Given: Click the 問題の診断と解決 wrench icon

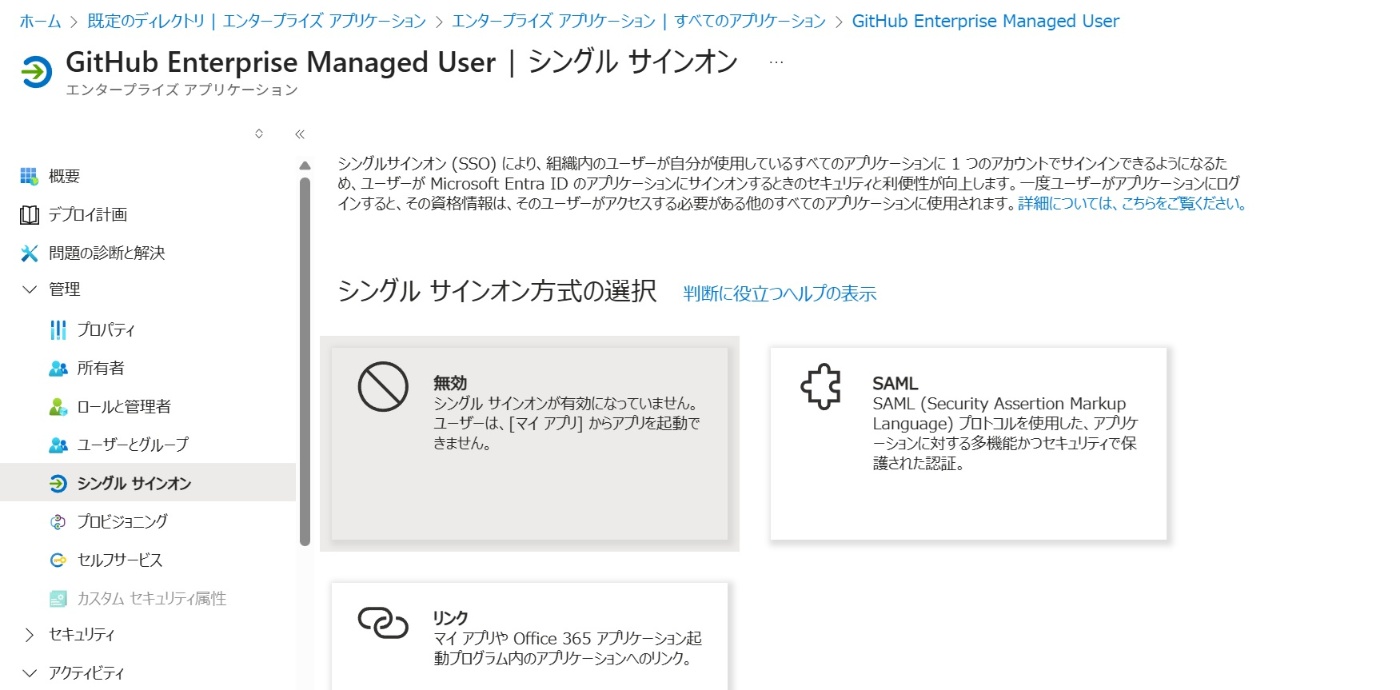Looking at the screenshot, I should click(29, 253).
